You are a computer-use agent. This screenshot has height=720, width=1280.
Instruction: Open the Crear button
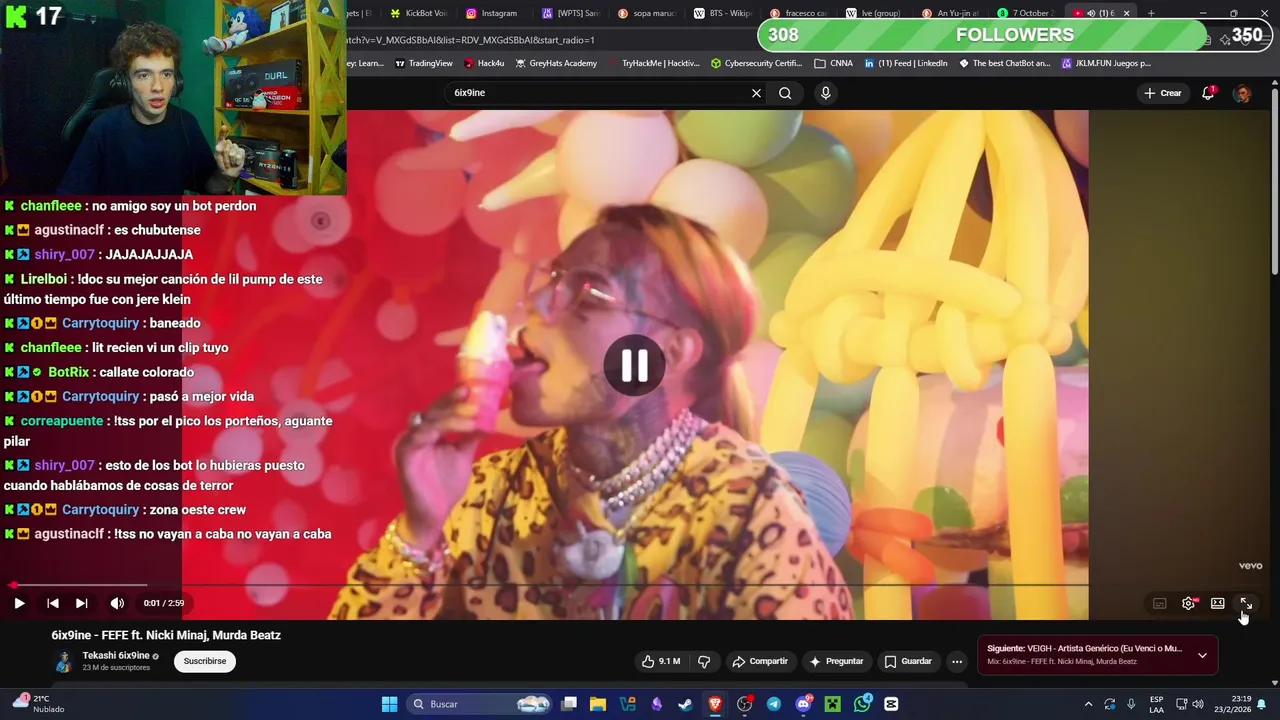tap(1163, 93)
